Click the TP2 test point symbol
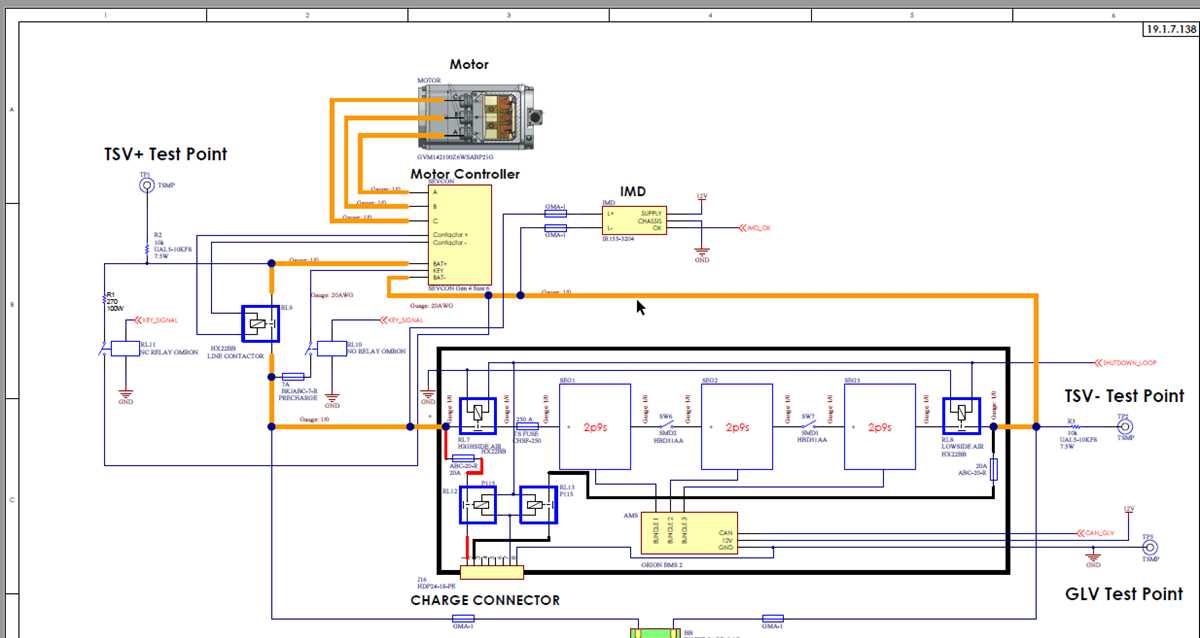1200x638 pixels. pos(1124,427)
